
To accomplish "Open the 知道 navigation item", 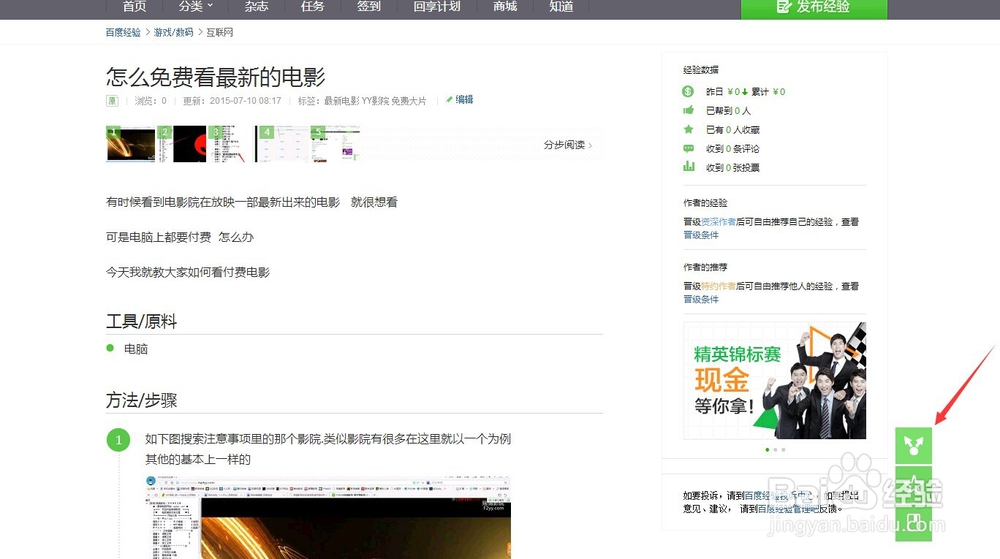I will click(x=561, y=6).
